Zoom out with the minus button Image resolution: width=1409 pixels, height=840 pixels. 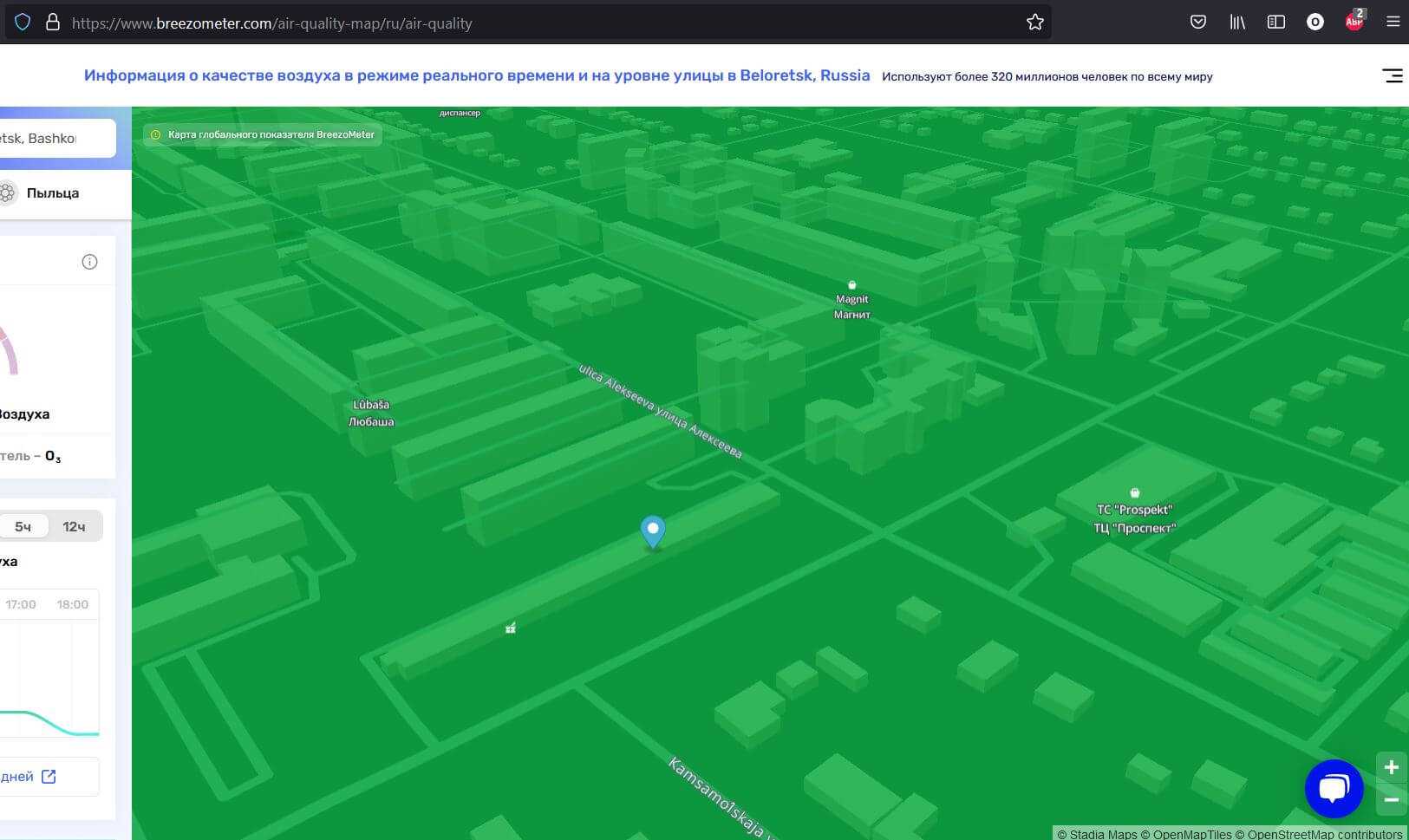point(1391,799)
